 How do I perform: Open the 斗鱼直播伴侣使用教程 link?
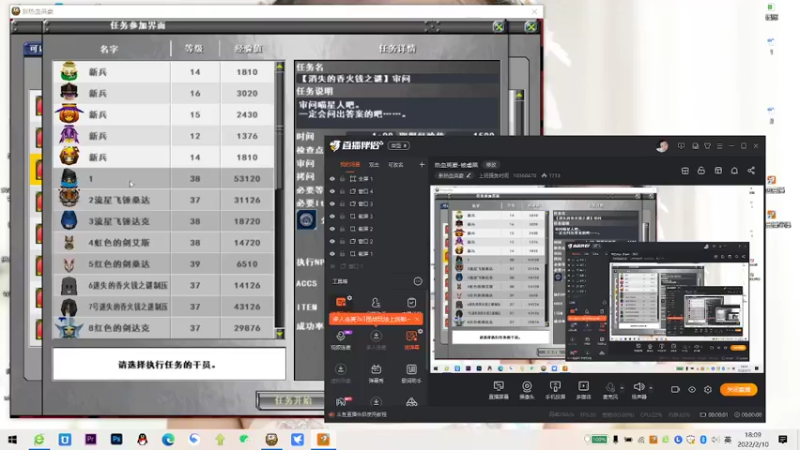[x=361, y=414]
